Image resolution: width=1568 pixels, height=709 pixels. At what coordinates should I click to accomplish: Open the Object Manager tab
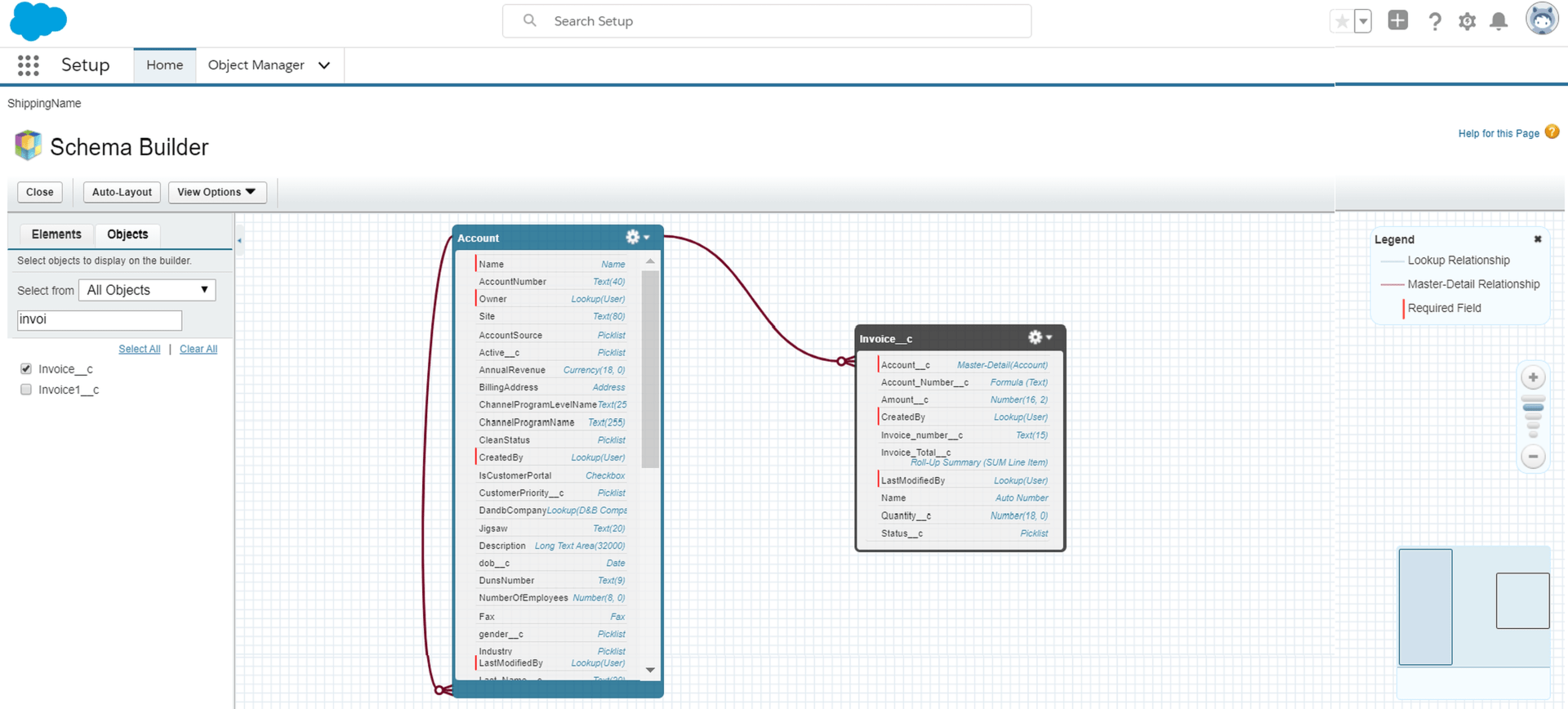click(x=256, y=65)
